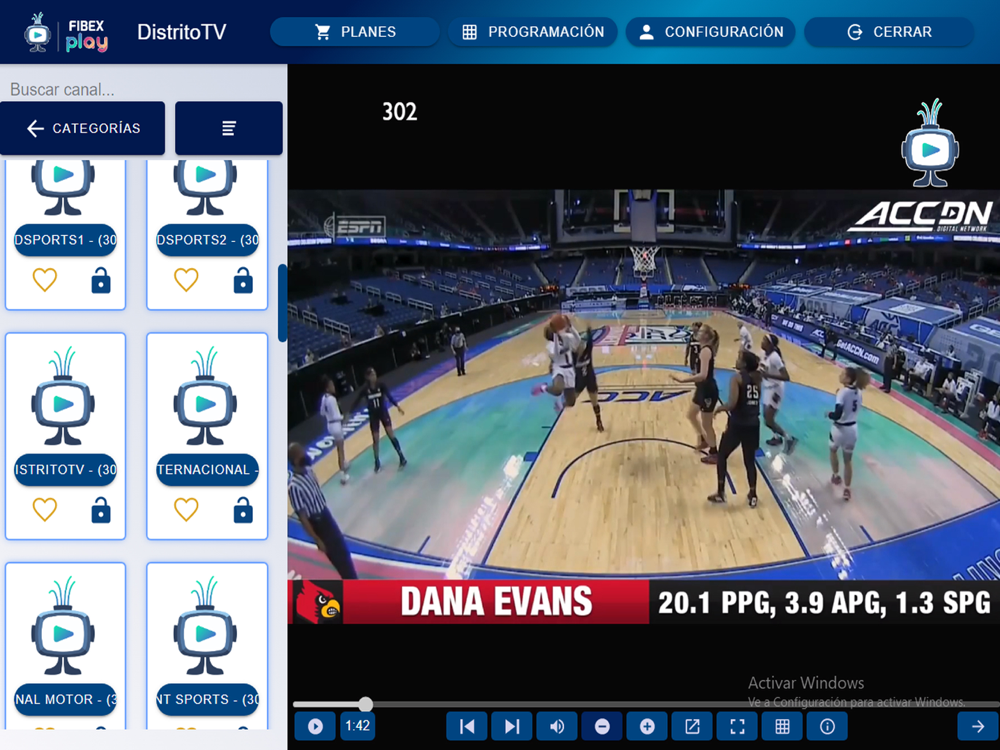Switch to list view layout button

[229, 128]
